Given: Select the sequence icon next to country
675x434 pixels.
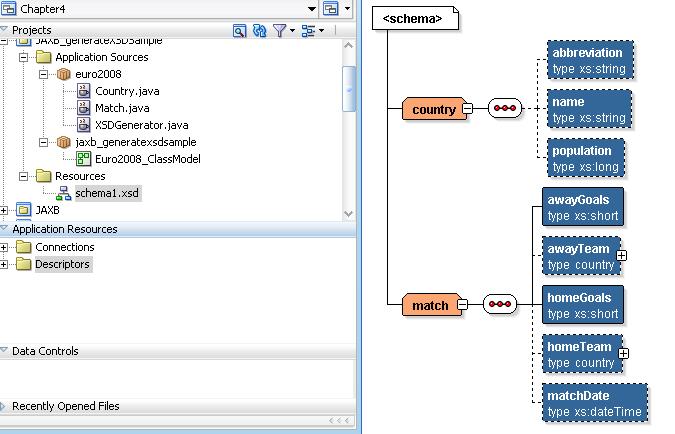Looking at the screenshot, I should 505,109.
